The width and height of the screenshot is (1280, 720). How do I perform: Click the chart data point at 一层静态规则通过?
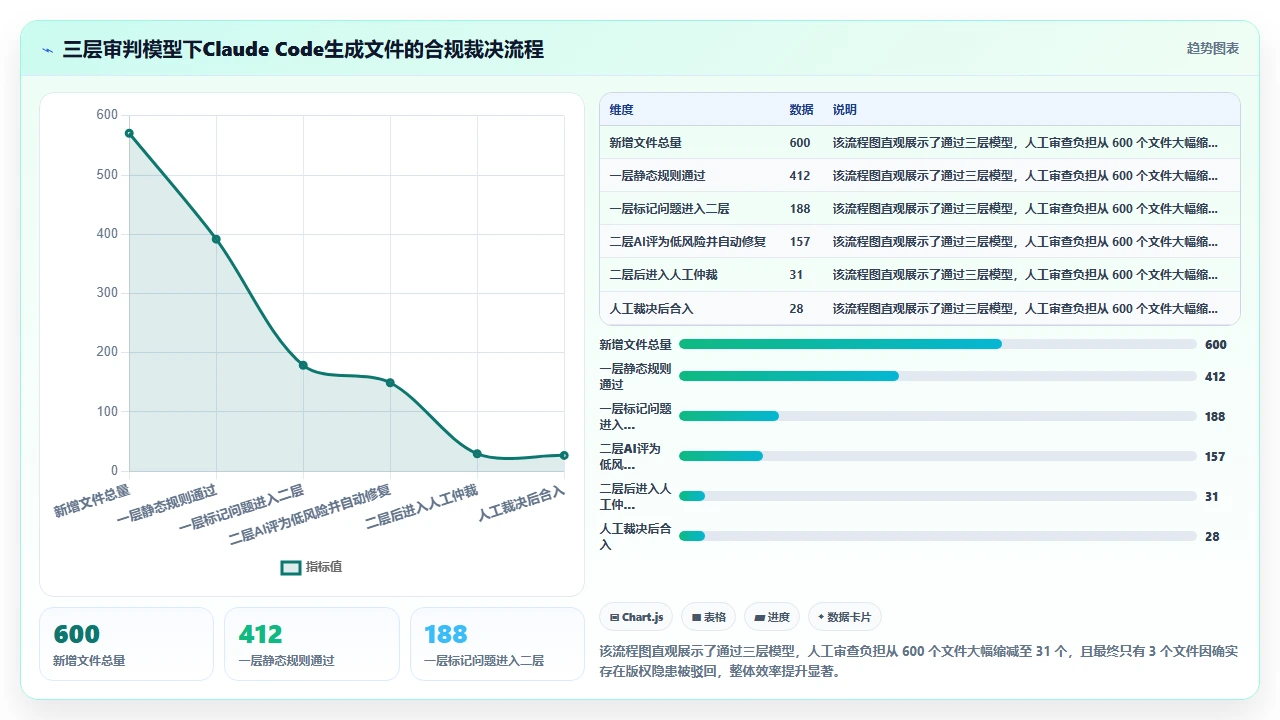point(216,239)
